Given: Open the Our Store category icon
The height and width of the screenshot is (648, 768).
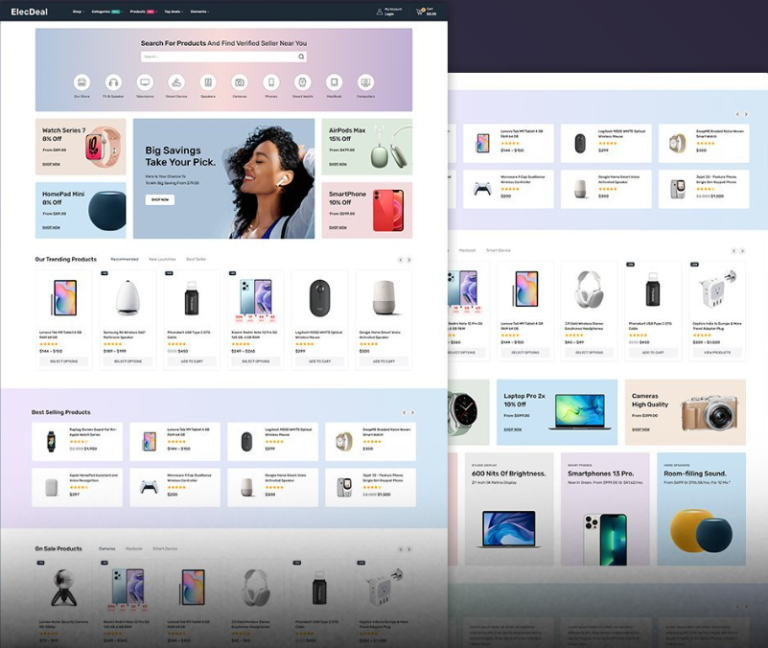Looking at the screenshot, I should 82,82.
